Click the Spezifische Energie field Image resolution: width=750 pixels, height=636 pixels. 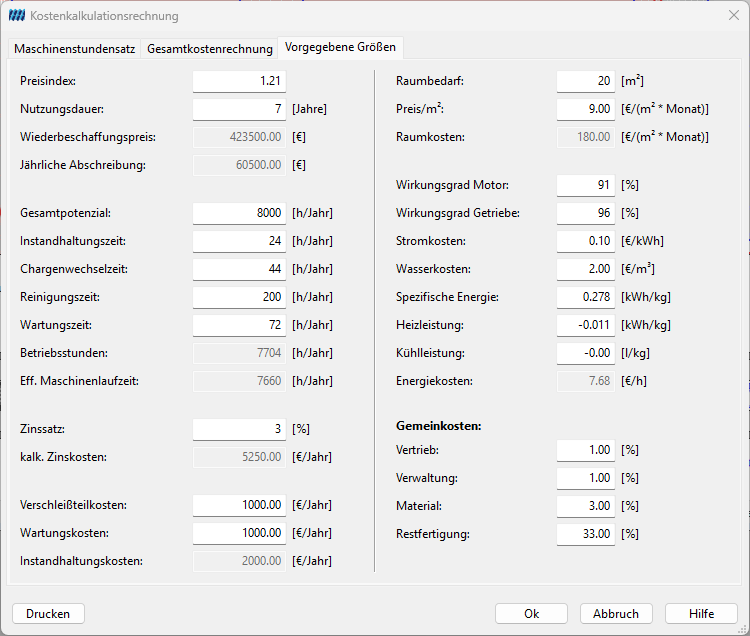tap(586, 297)
